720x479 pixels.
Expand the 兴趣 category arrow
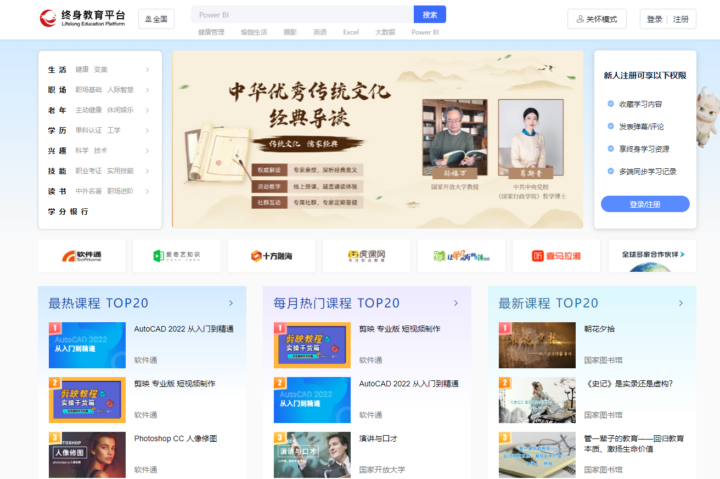(147, 151)
